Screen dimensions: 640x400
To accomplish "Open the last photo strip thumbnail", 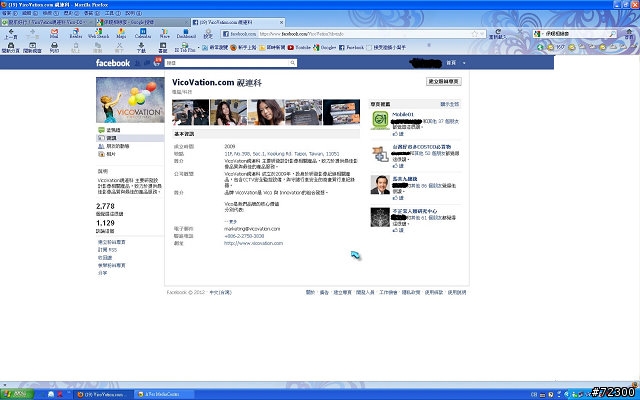I will tap(342, 112).
